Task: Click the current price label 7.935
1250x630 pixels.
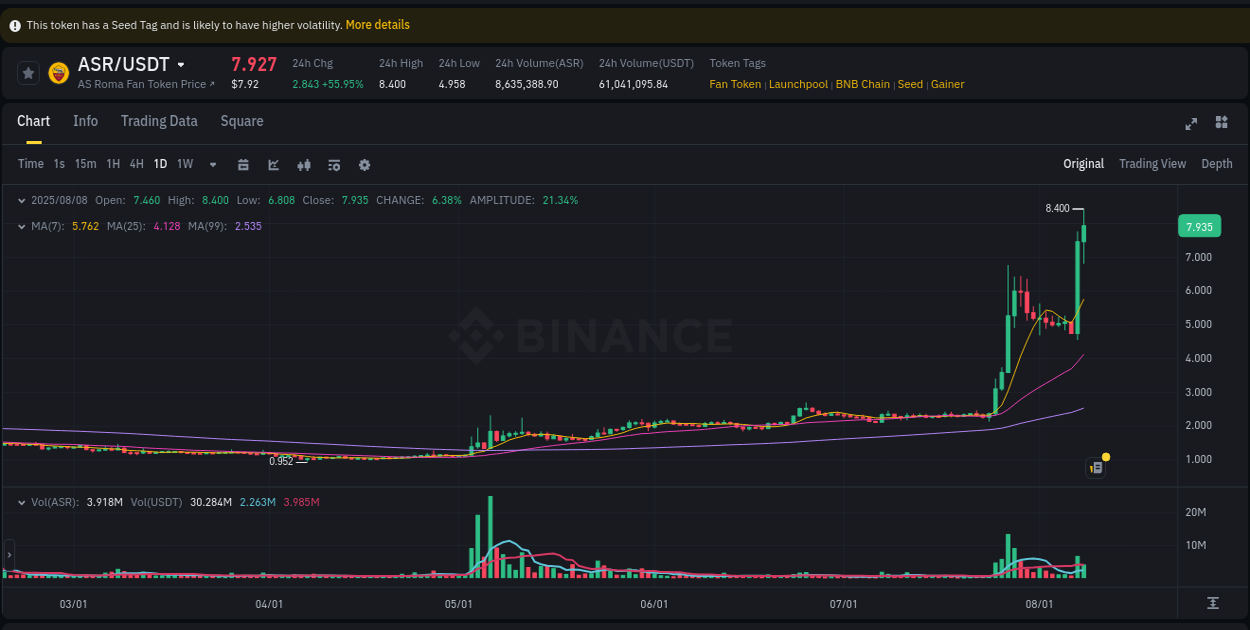Action: (x=1198, y=226)
